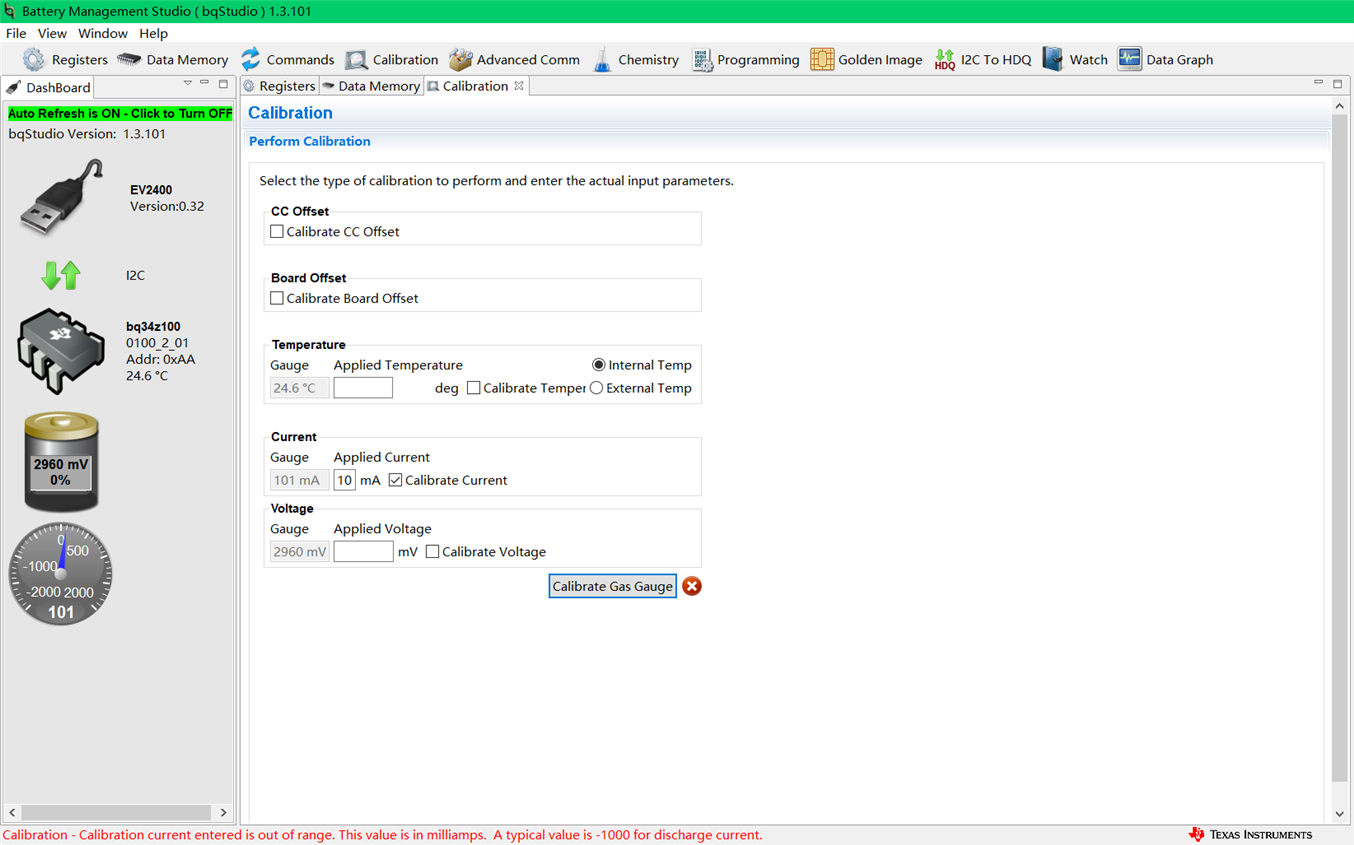Maximize the DashBoard panel
The height and width of the screenshot is (845, 1354).
pyautogui.click(x=223, y=84)
